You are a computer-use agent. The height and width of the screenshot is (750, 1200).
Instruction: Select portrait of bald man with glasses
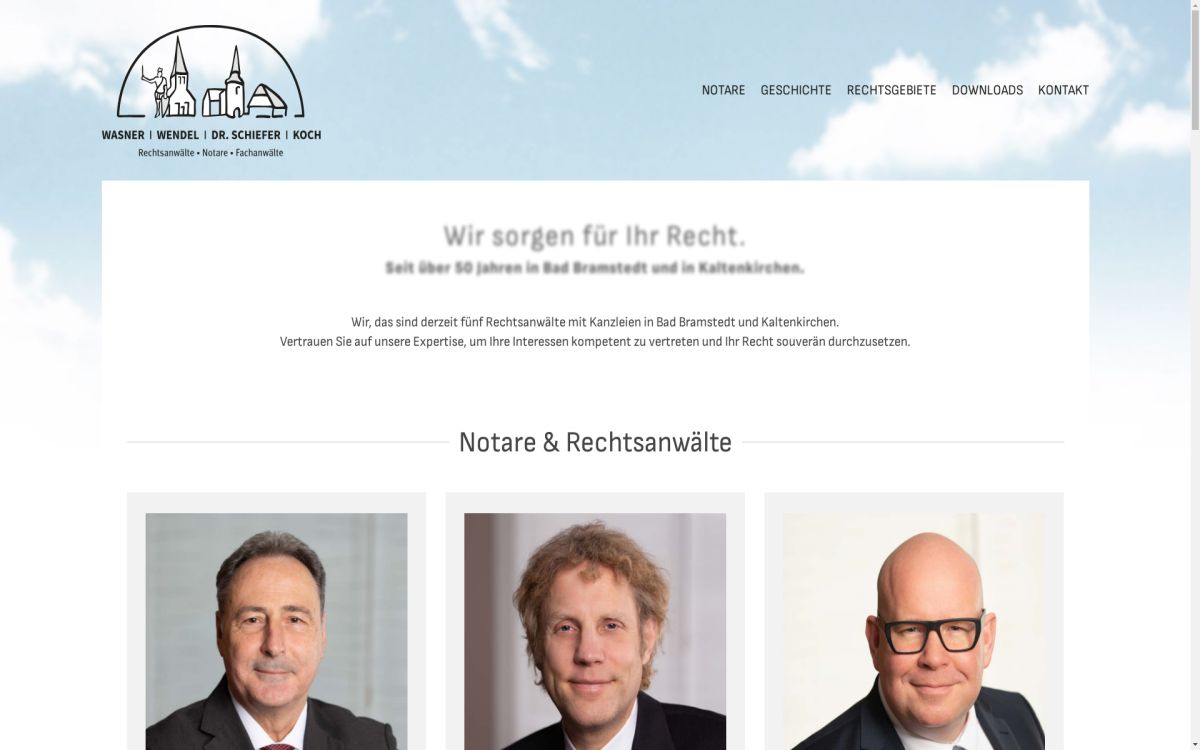click(914, 631)
